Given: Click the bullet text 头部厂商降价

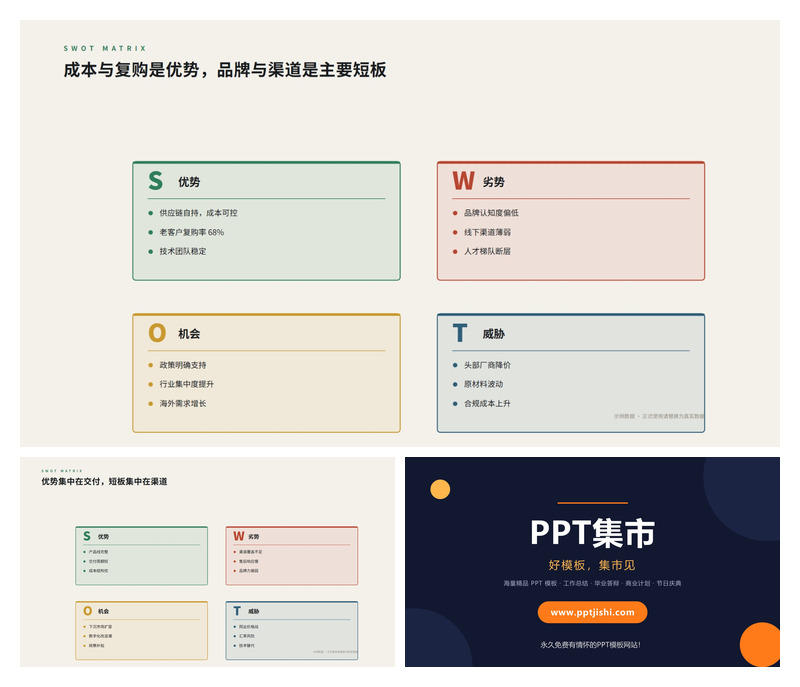Looking at the screenshot, I should (487, 365).
